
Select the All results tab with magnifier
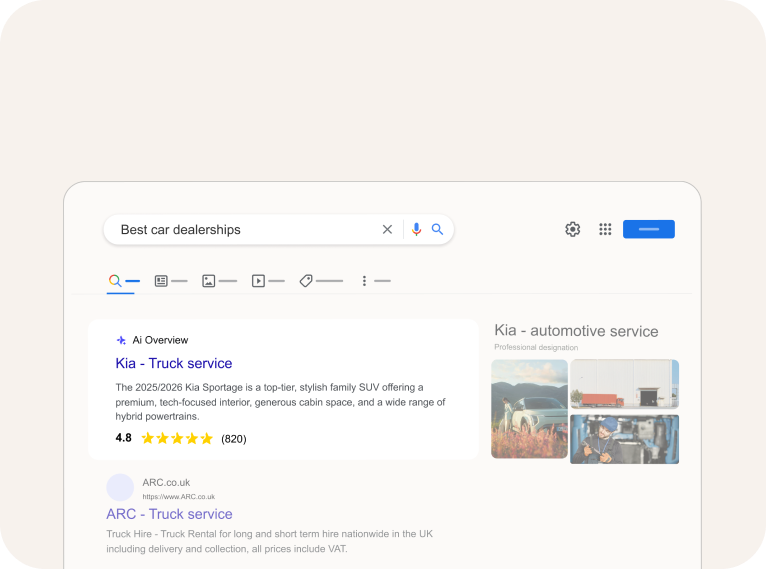tap(124, 281)
